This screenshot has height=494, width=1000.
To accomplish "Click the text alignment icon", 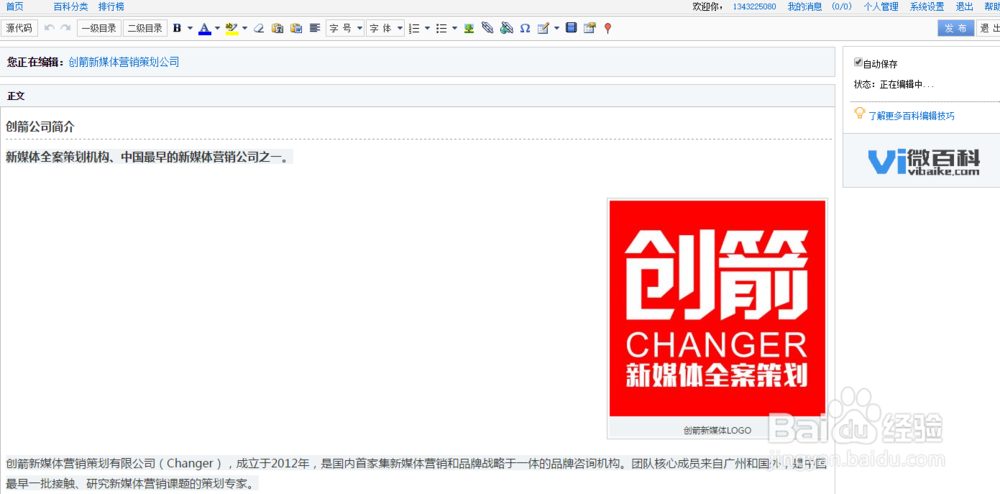I will [x=314, y=28].
